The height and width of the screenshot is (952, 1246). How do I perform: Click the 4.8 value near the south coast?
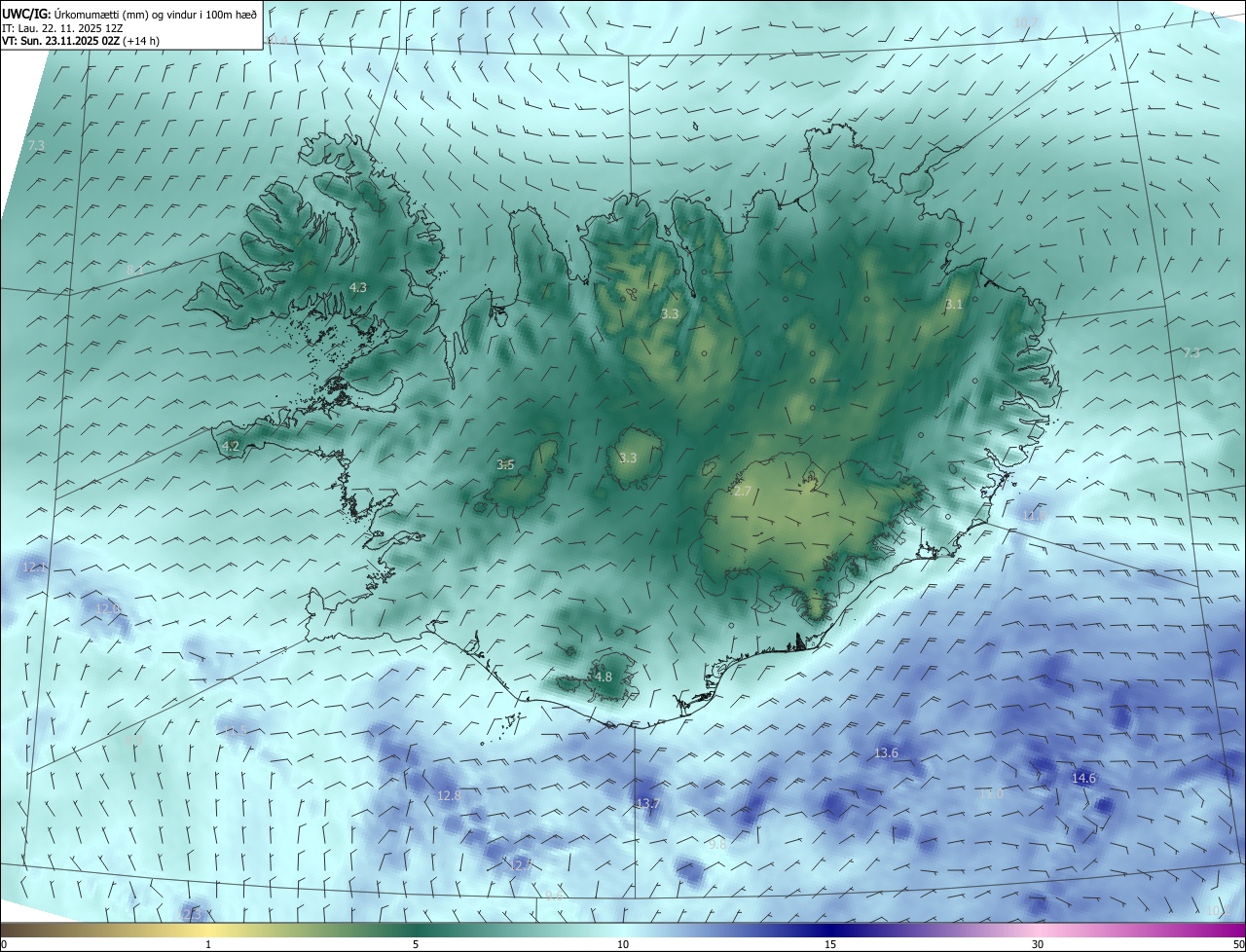pyautogui.click(x=604, y=677)
